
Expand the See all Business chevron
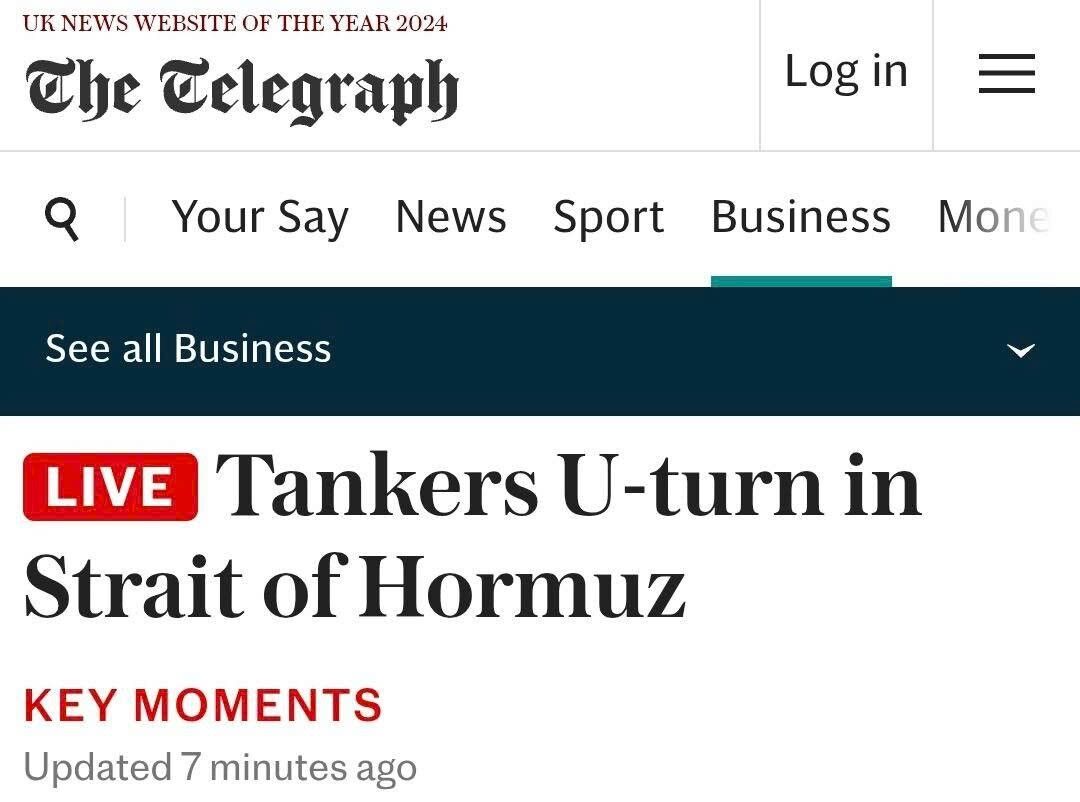(x=1020, y=350)
